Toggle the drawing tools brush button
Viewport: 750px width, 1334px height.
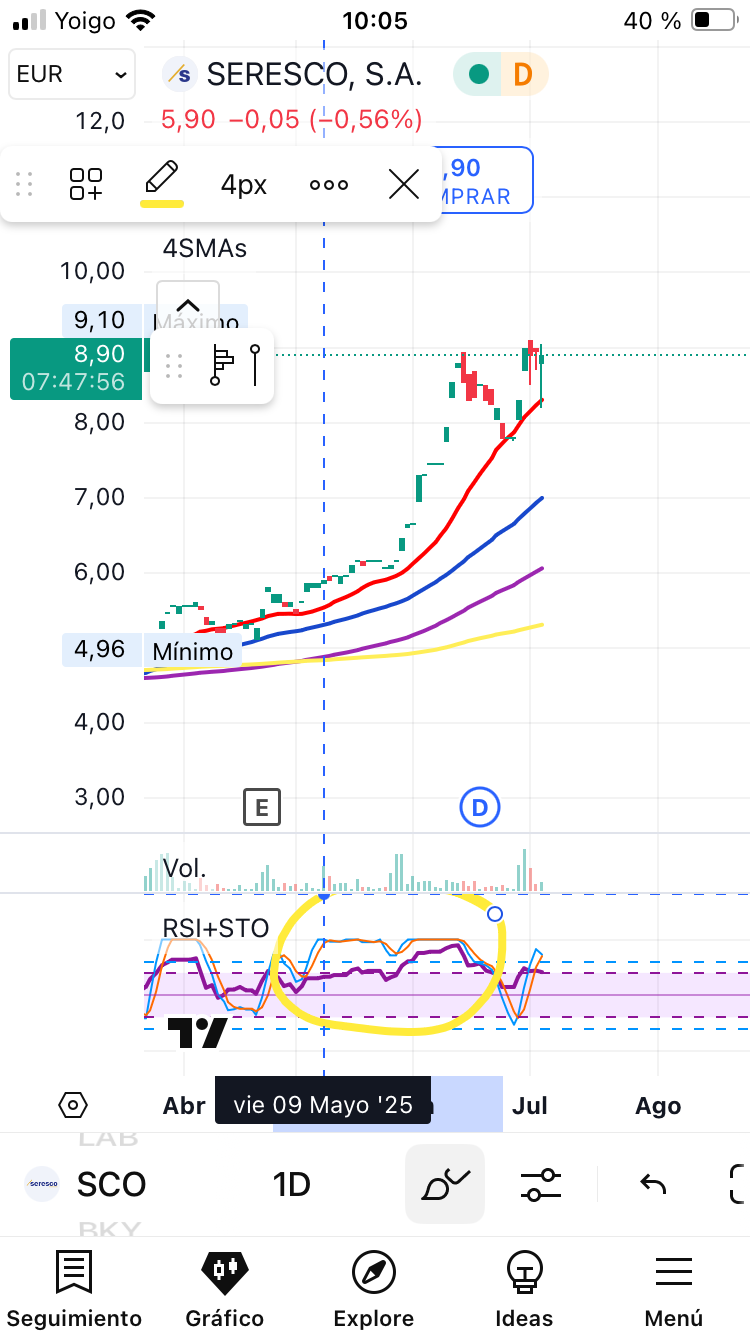click(445, 1185)
